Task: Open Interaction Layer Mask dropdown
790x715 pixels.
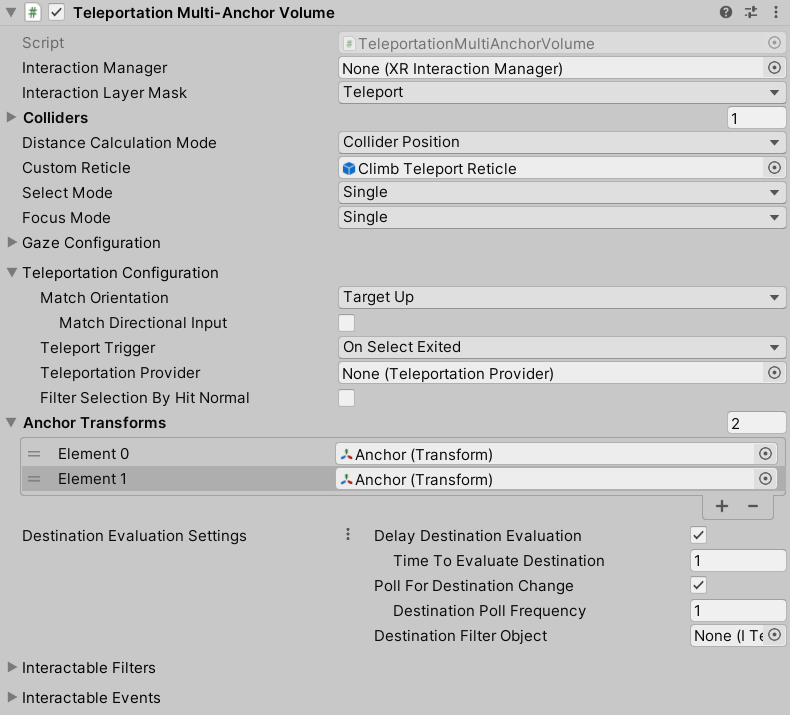Action: [562, 92]
